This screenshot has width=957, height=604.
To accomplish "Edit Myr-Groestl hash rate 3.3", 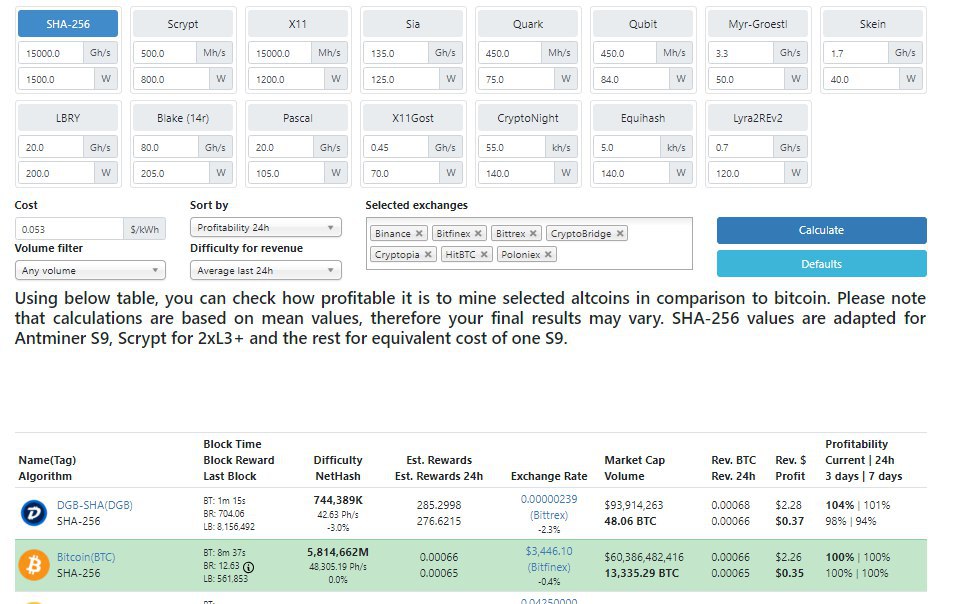I will (740, 53).
